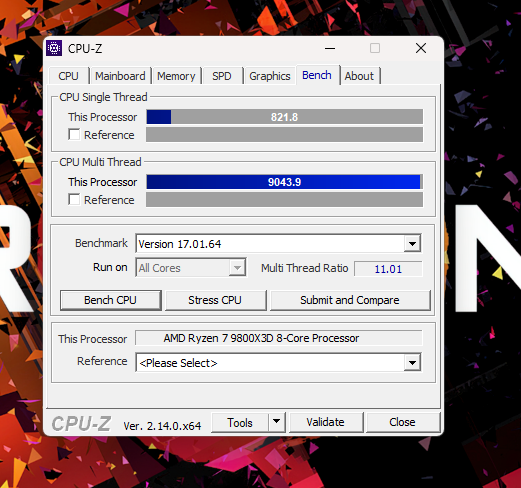The image size is (521, 488).
Task: Select the Bench tab
Action: coord(317,75)
